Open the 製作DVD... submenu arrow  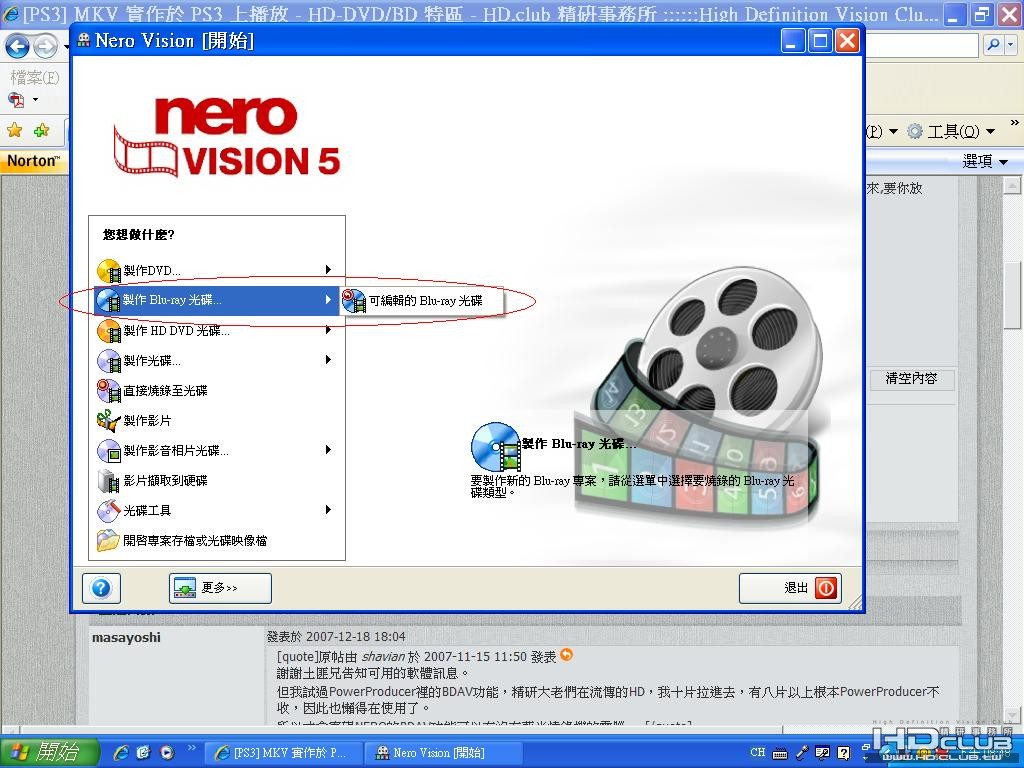(x=328, y=270)
